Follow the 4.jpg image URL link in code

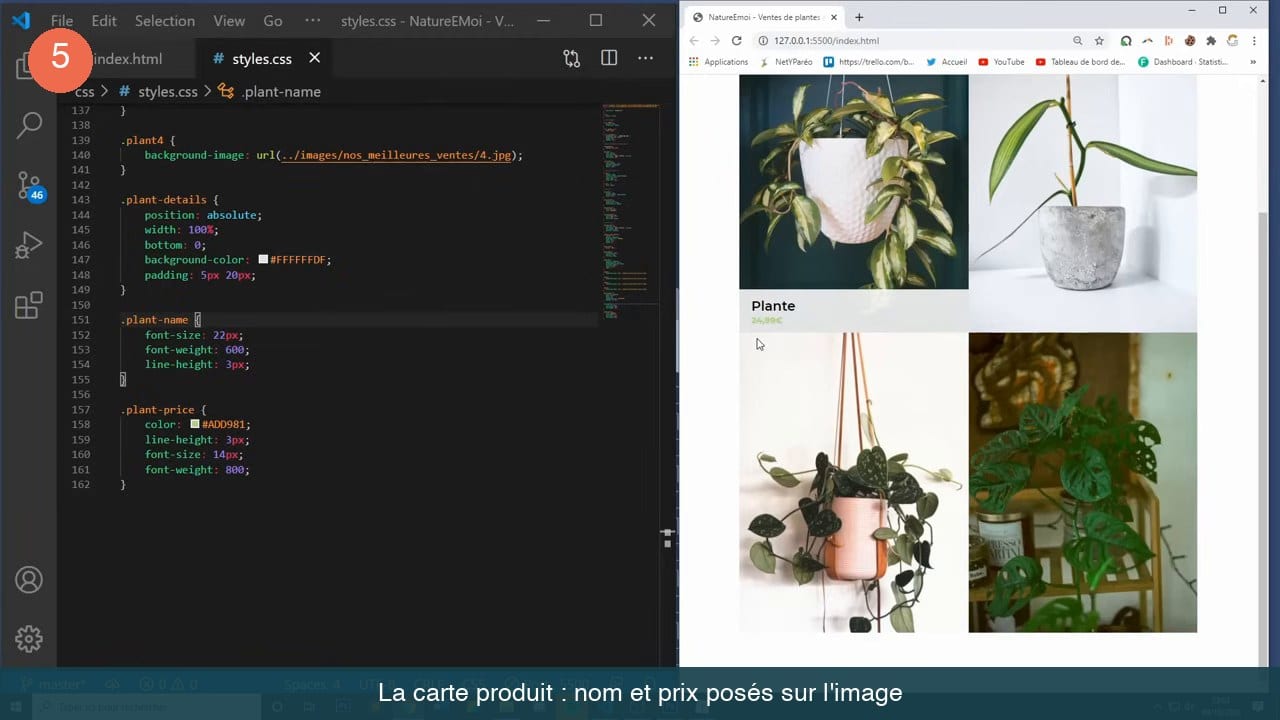(x=396, y=155)
